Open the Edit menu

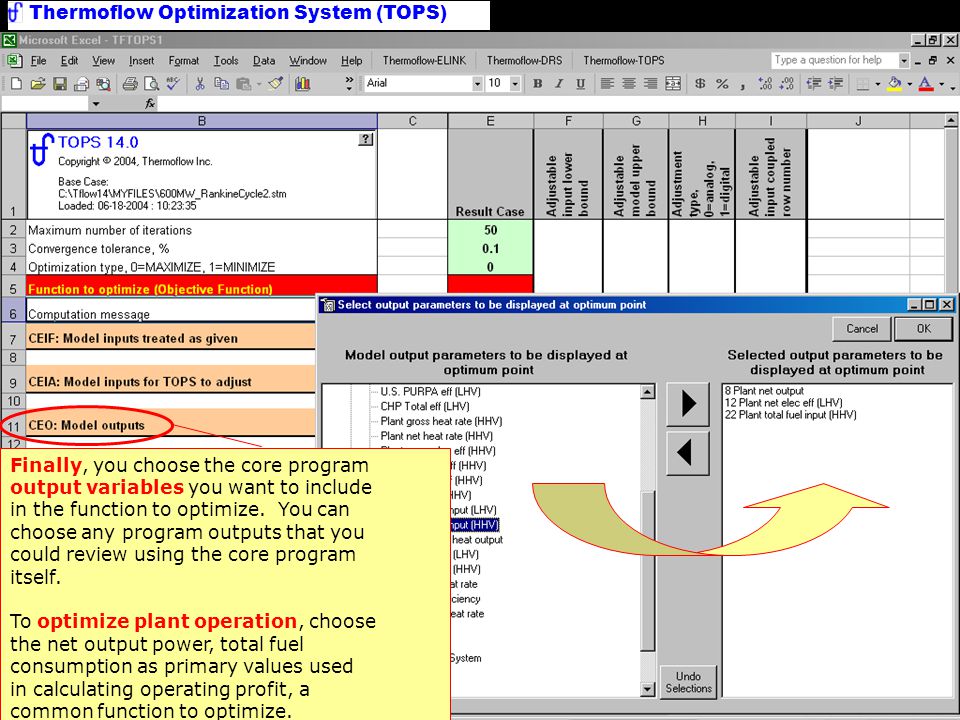(69, 61)
